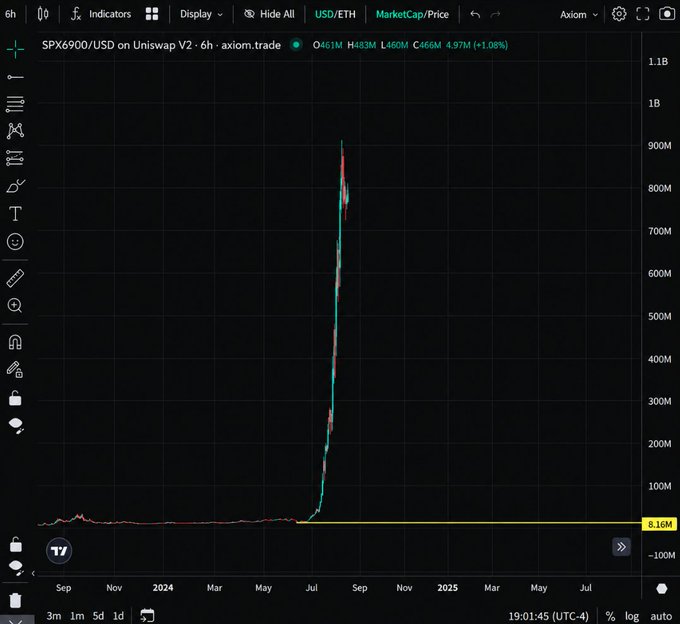Click the 2025 time axis label
Image resolution: width=680 pixels, height=624 pixels.
pyautogui.click(x=448, y=588)
